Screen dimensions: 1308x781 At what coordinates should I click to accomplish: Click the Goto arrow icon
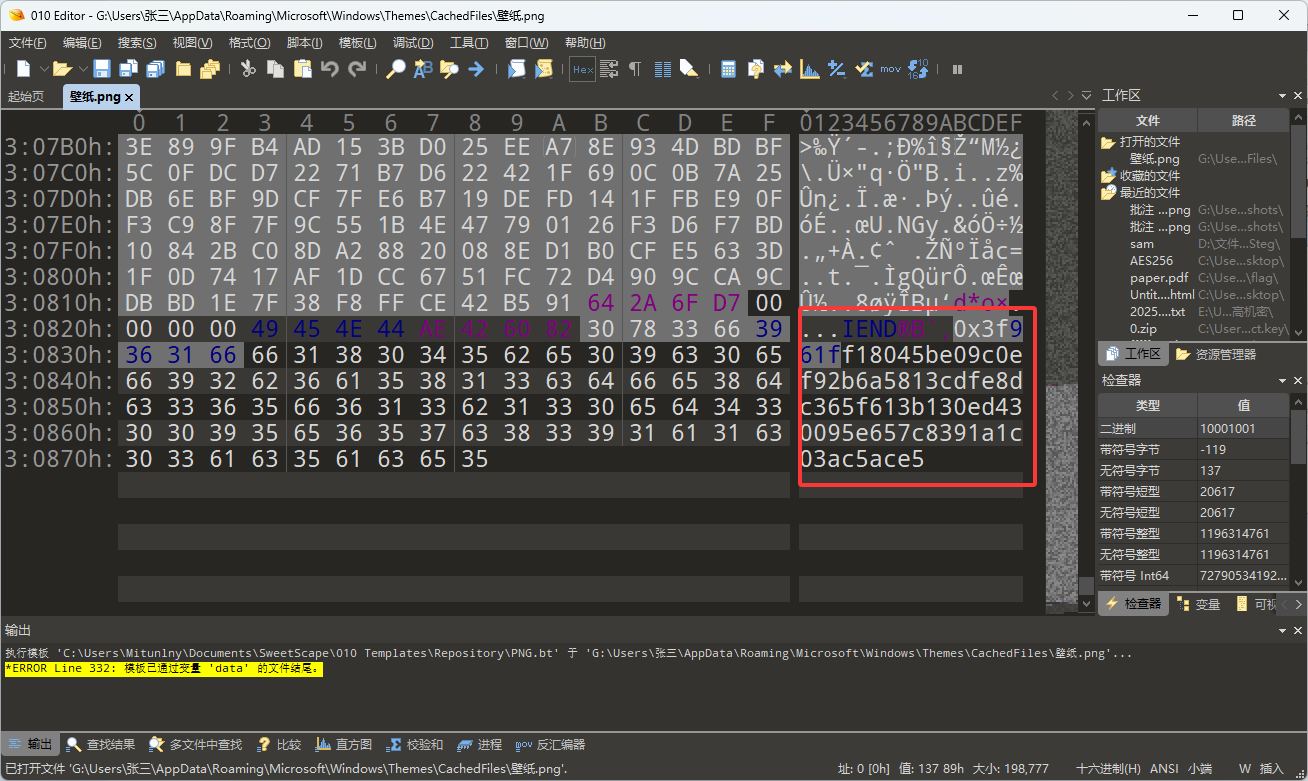point(476,69)
